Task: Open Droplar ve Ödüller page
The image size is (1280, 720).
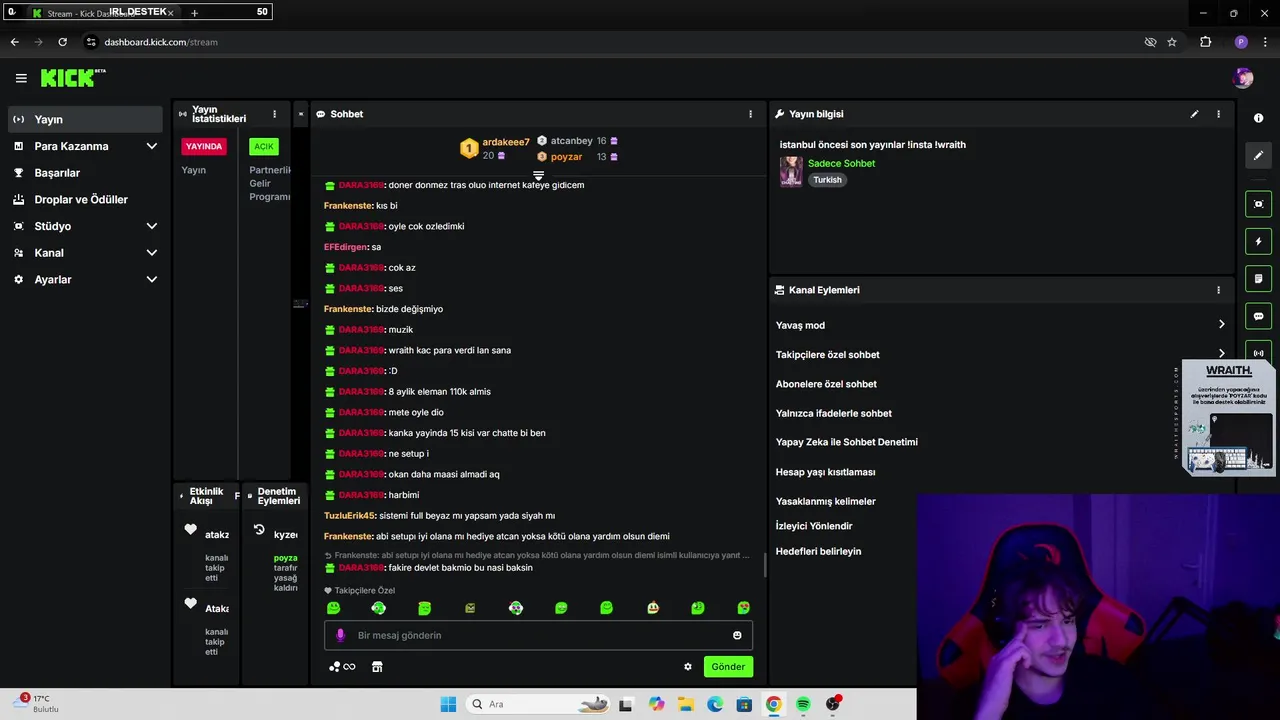Action: [x=85, y=199]
